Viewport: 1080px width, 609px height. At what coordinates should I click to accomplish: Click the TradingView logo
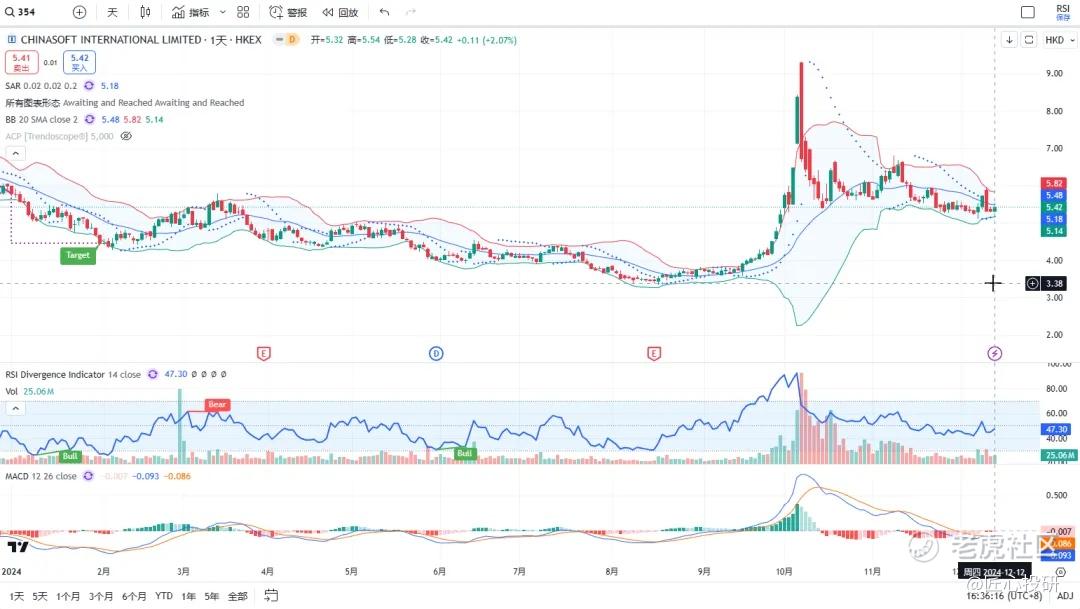pos(18,546)
